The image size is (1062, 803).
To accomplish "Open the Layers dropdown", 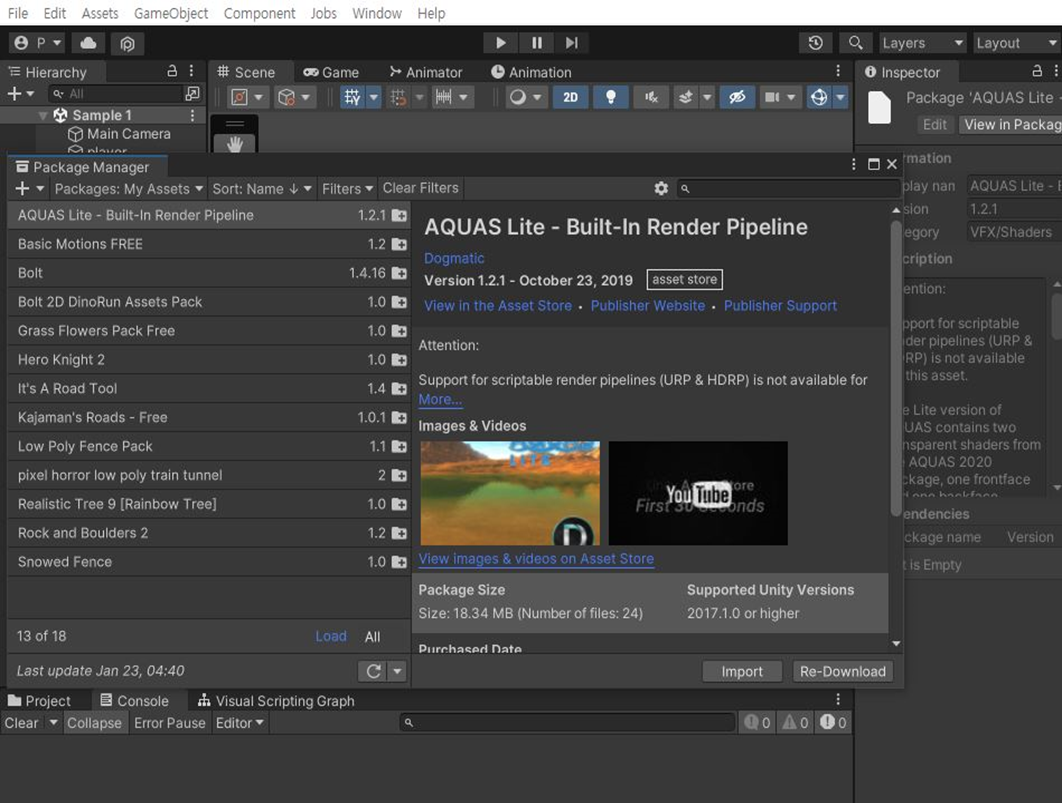I will (922, 43).
